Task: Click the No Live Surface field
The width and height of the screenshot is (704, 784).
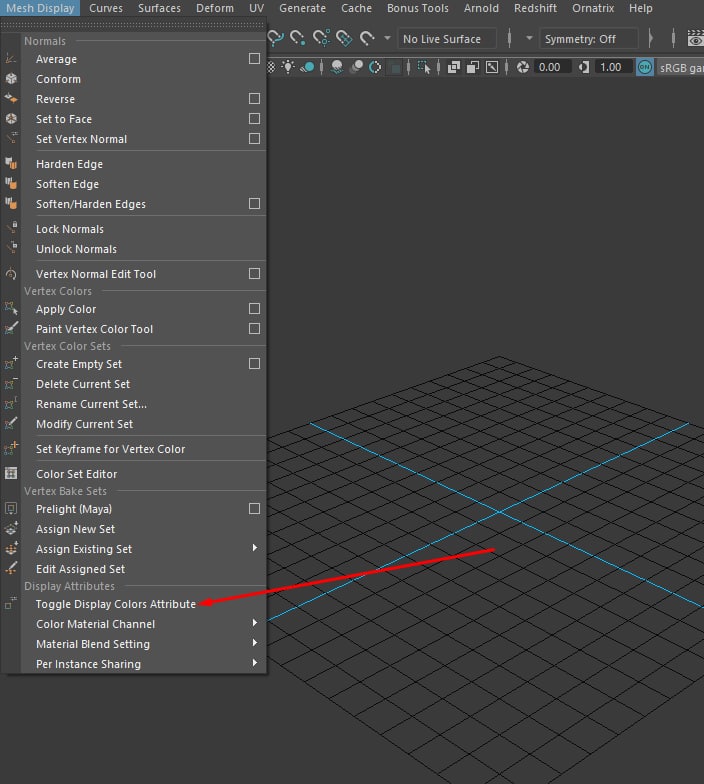Action: [448, 38]
